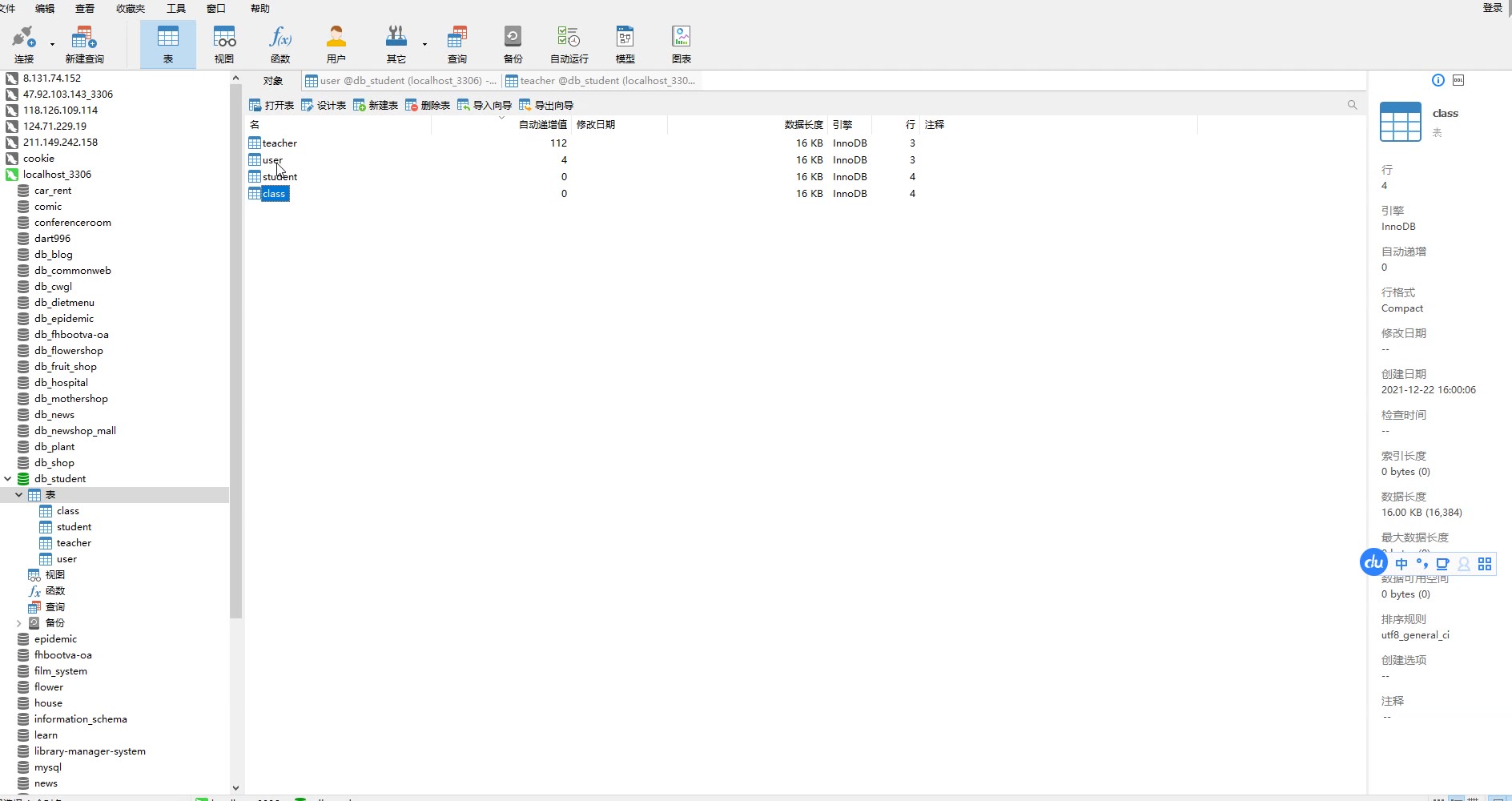Show the info icon in the right panel
The width and height of the screenshot is (1512, 801).
point(1438,80)
